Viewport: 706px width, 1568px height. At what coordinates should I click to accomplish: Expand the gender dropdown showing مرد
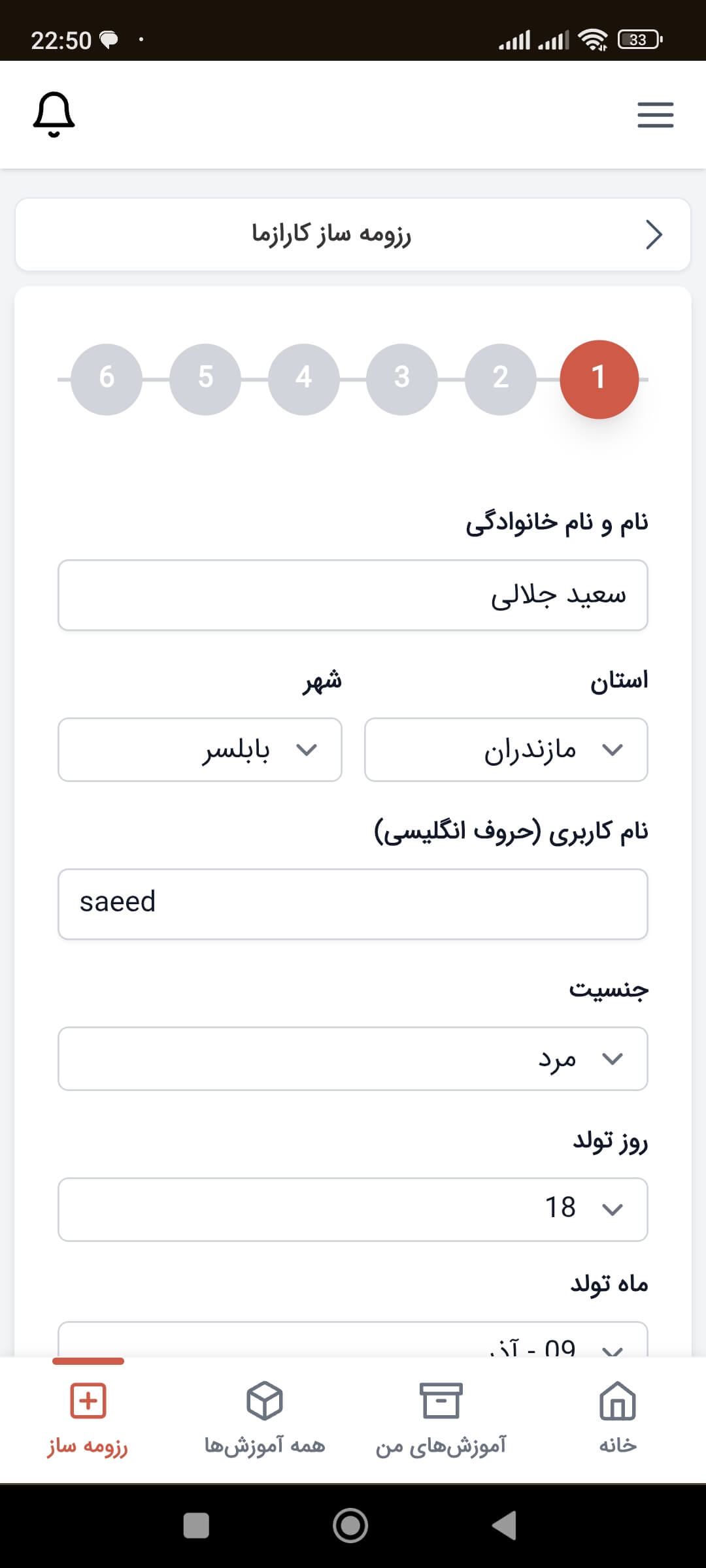(352, 1058)
